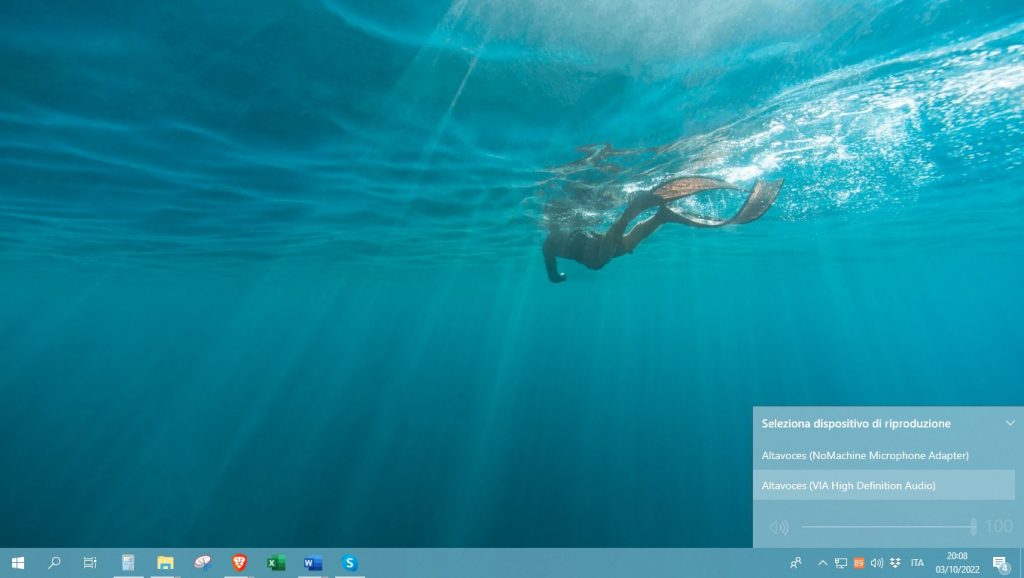
Task: Click the ITA input language indicator
Action: coord(917,563)
